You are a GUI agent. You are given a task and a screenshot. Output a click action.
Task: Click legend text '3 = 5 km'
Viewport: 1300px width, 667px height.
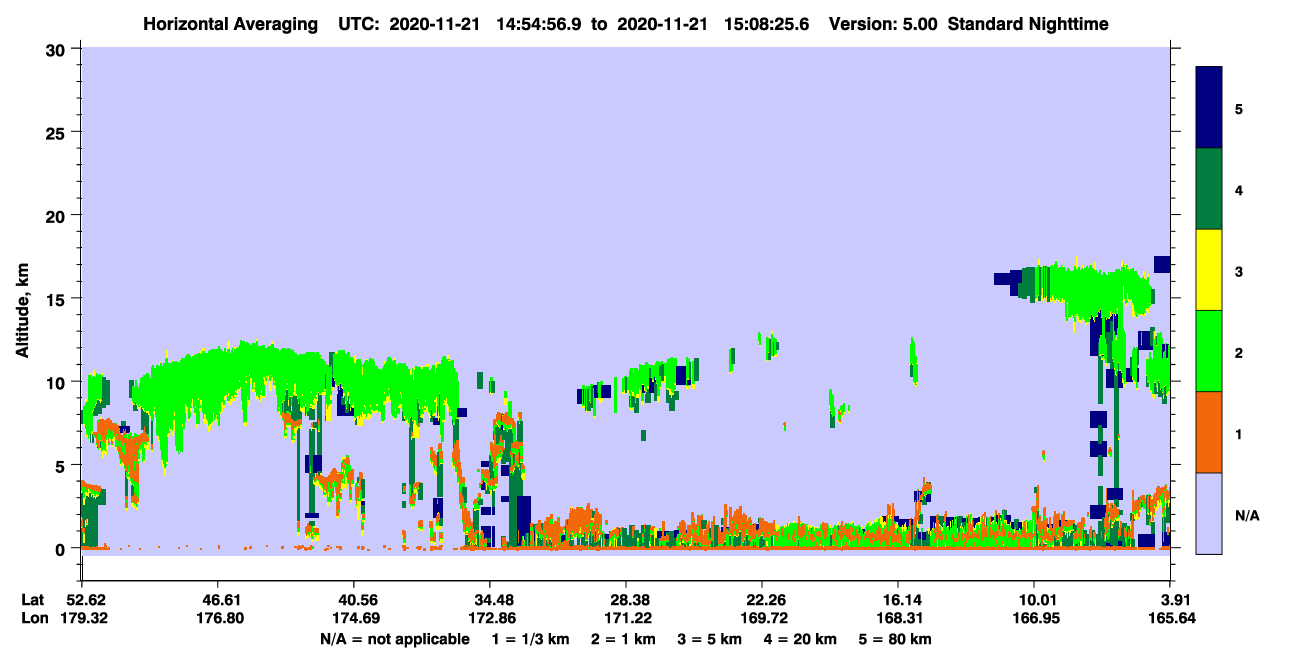point(710,639)
